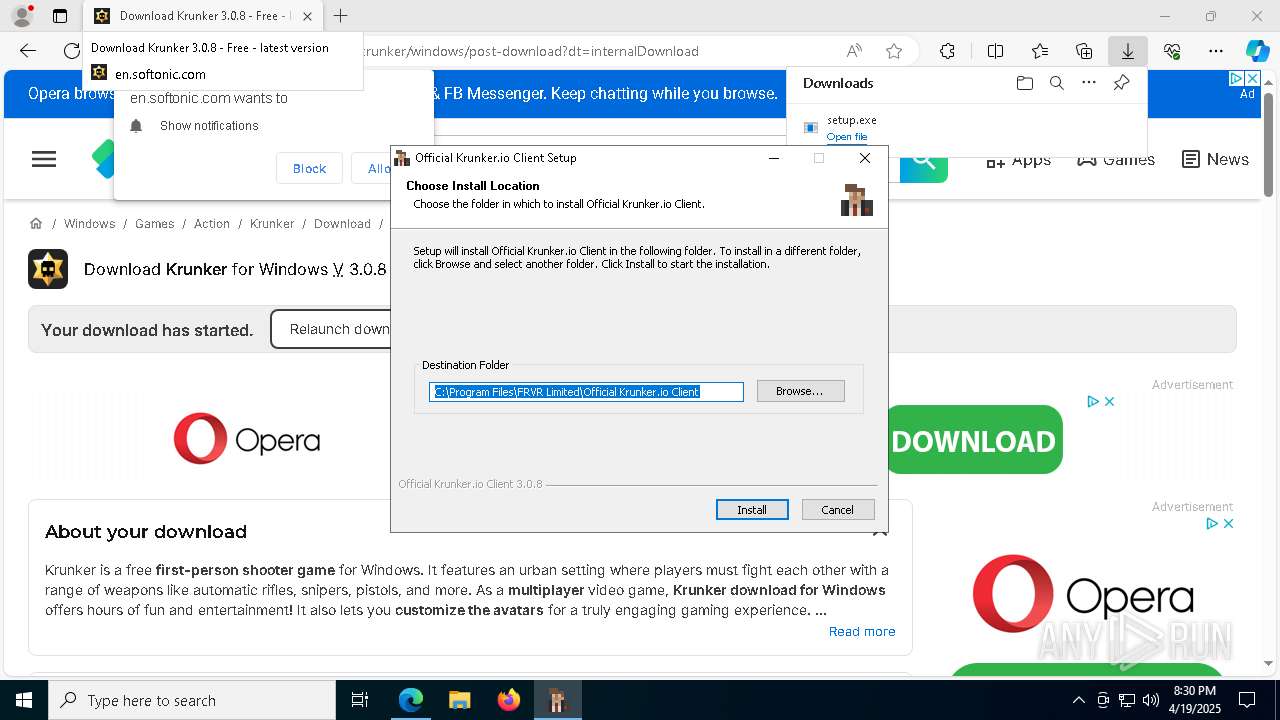Open the Games section on Softonic

pyautogui.click(x=1115, y=160)
